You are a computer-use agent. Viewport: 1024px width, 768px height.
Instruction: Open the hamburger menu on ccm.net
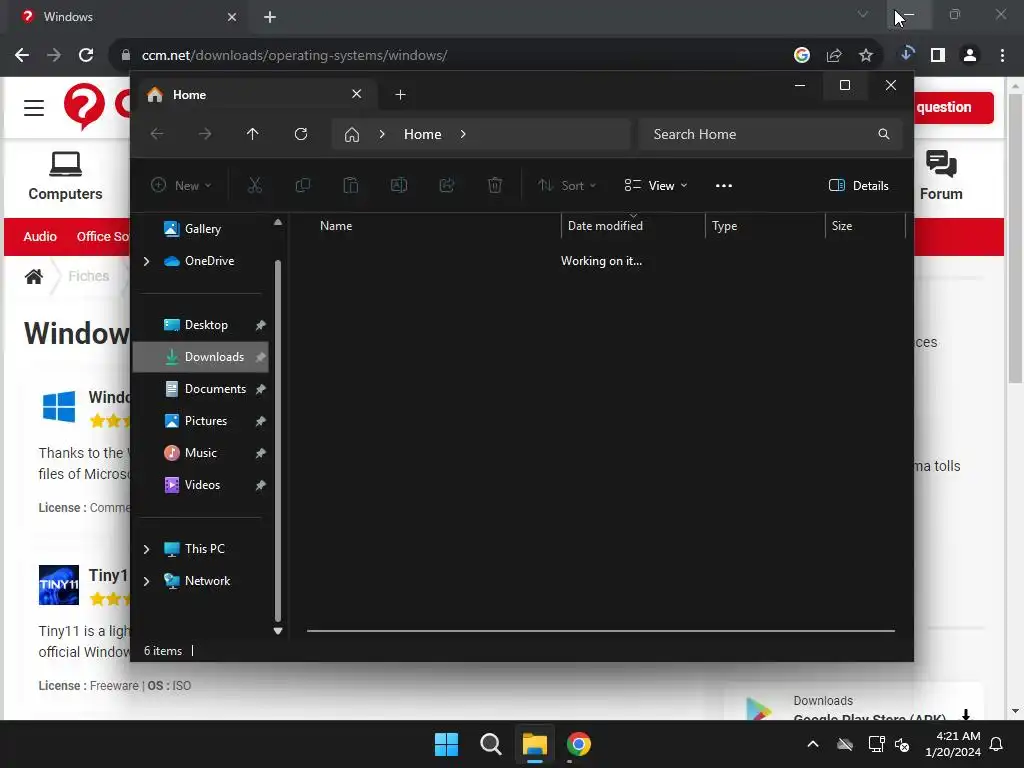34,108
